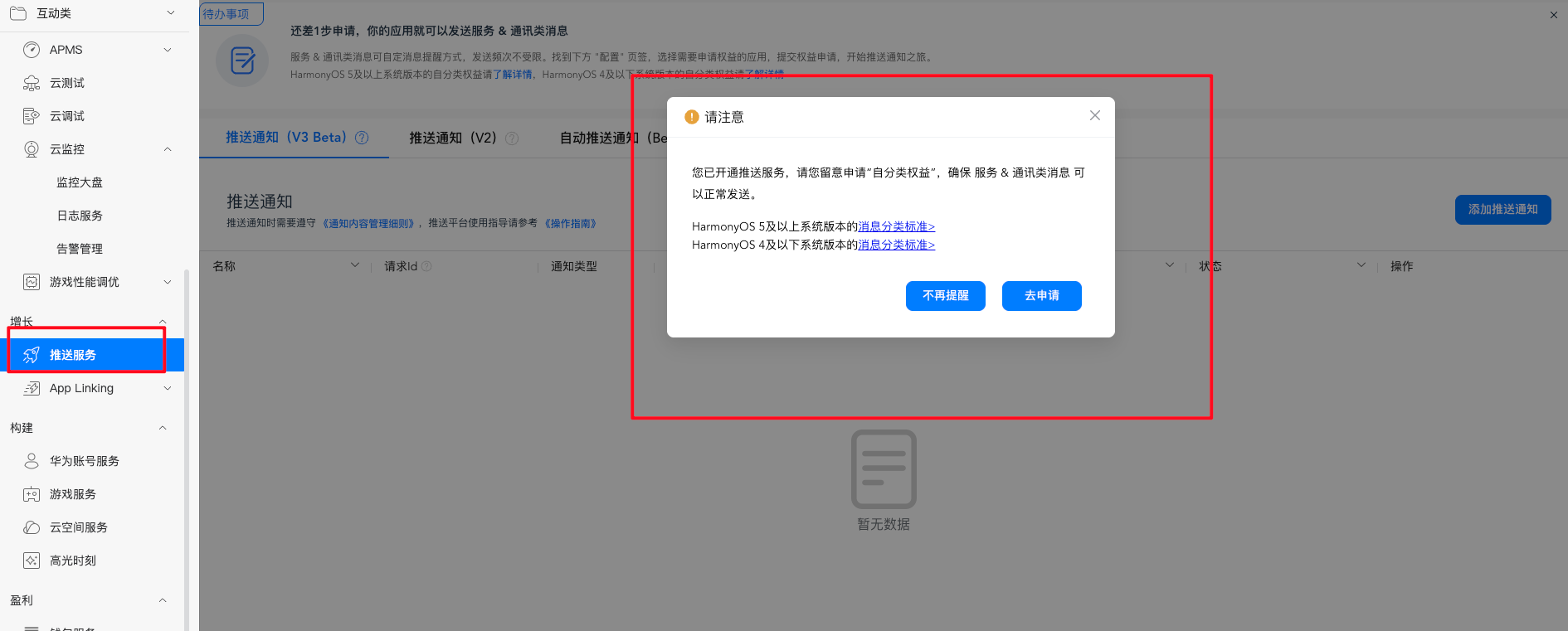Click the 云测试 cloud icon
1568x631 pixels.
tap(32, 83)
